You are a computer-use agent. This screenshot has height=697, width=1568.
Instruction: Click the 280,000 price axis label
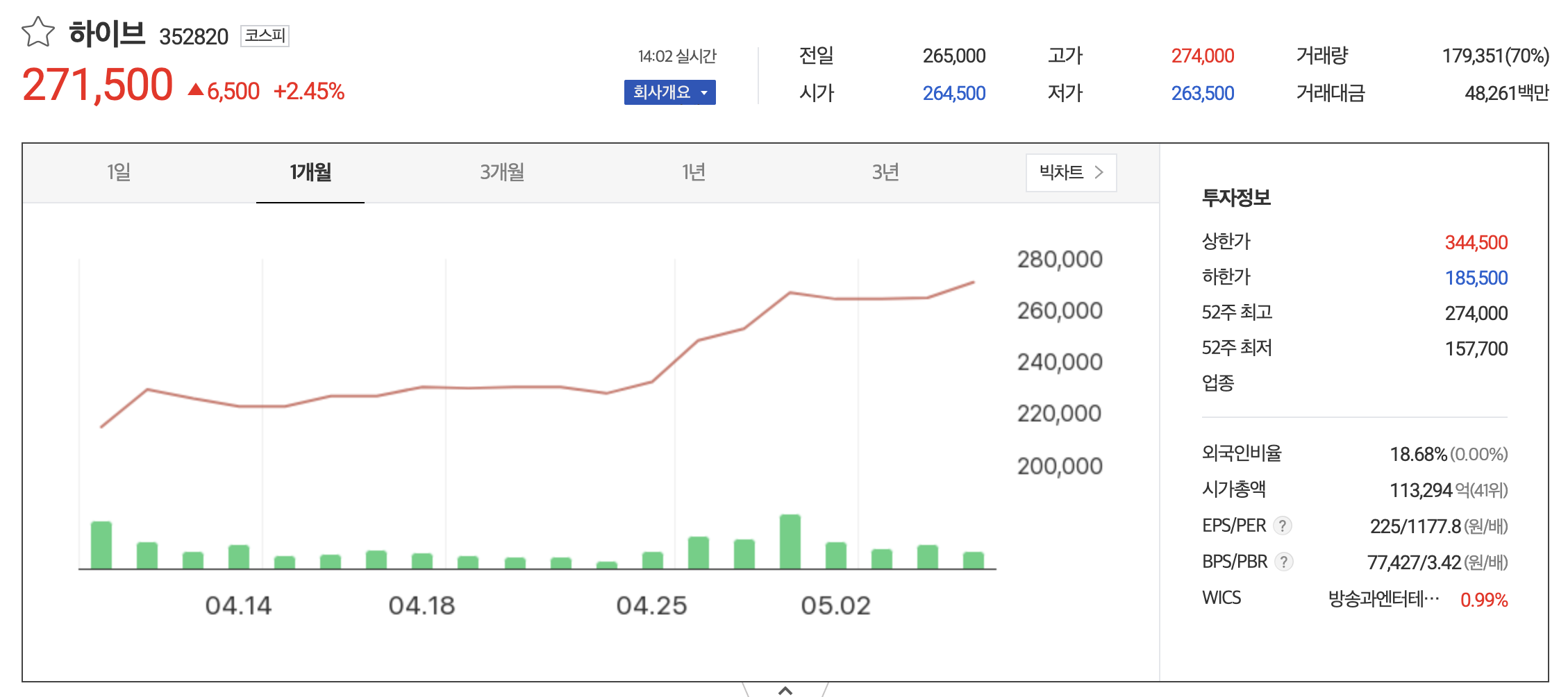point(1060,260)
